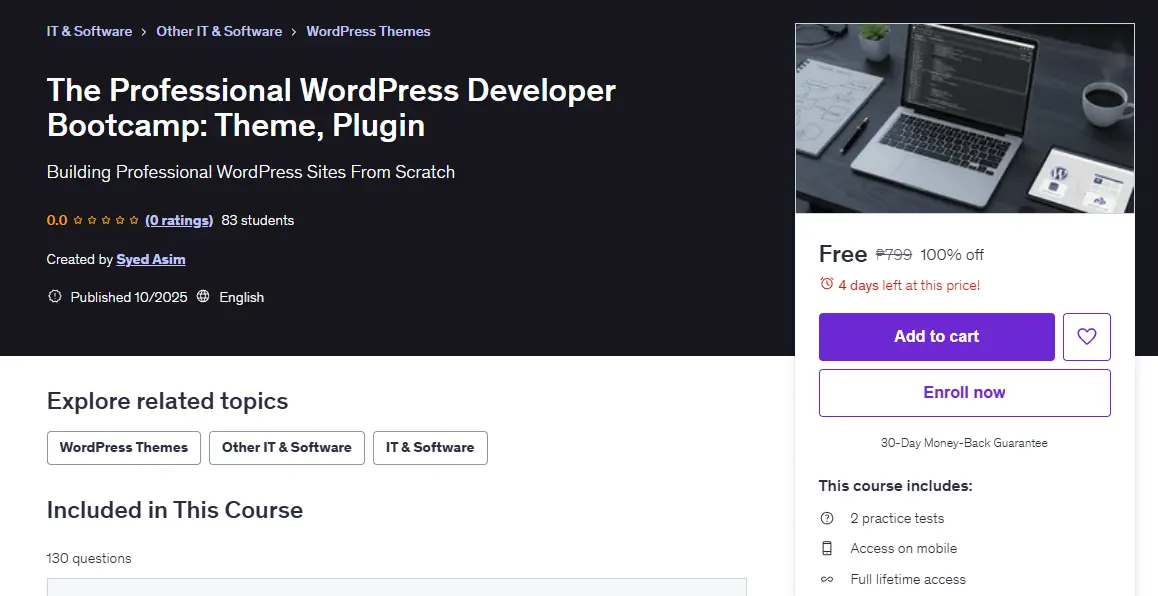The width and height of the screenshot is (1158, 596).
Task: Click the chevron before WordPress Themes breadcrumb
Action: [x=294, y=32]
